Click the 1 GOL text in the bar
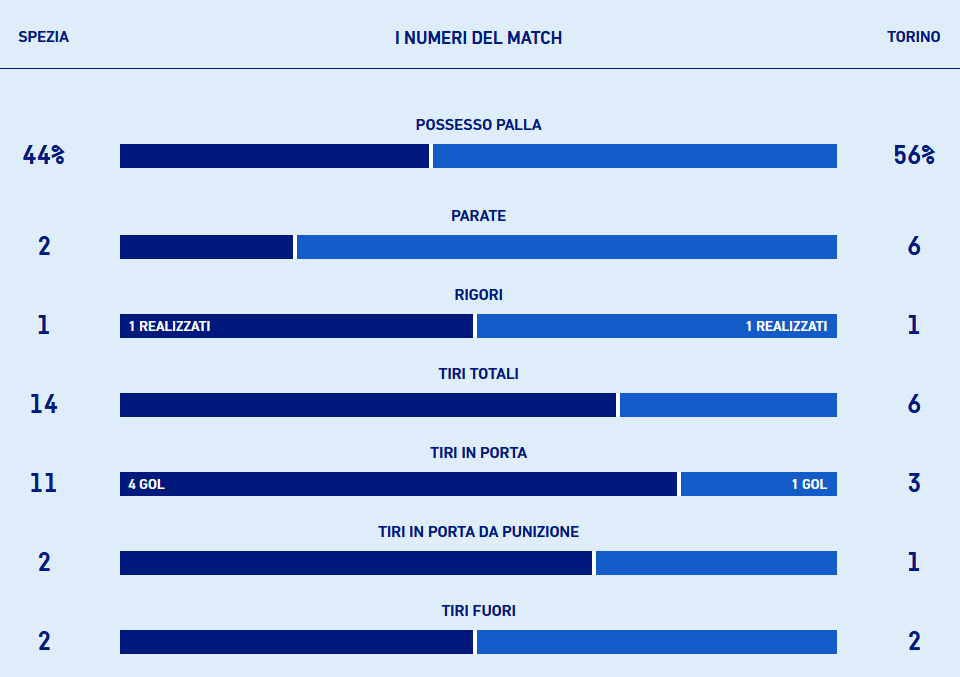The image size is (960, 677). pyautogui.click(x=809, y=484)
